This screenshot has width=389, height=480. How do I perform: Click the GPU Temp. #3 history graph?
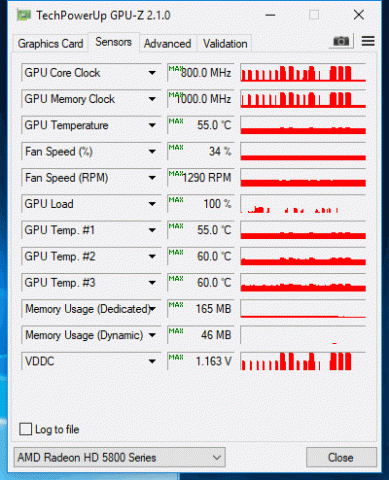(303, 283)
